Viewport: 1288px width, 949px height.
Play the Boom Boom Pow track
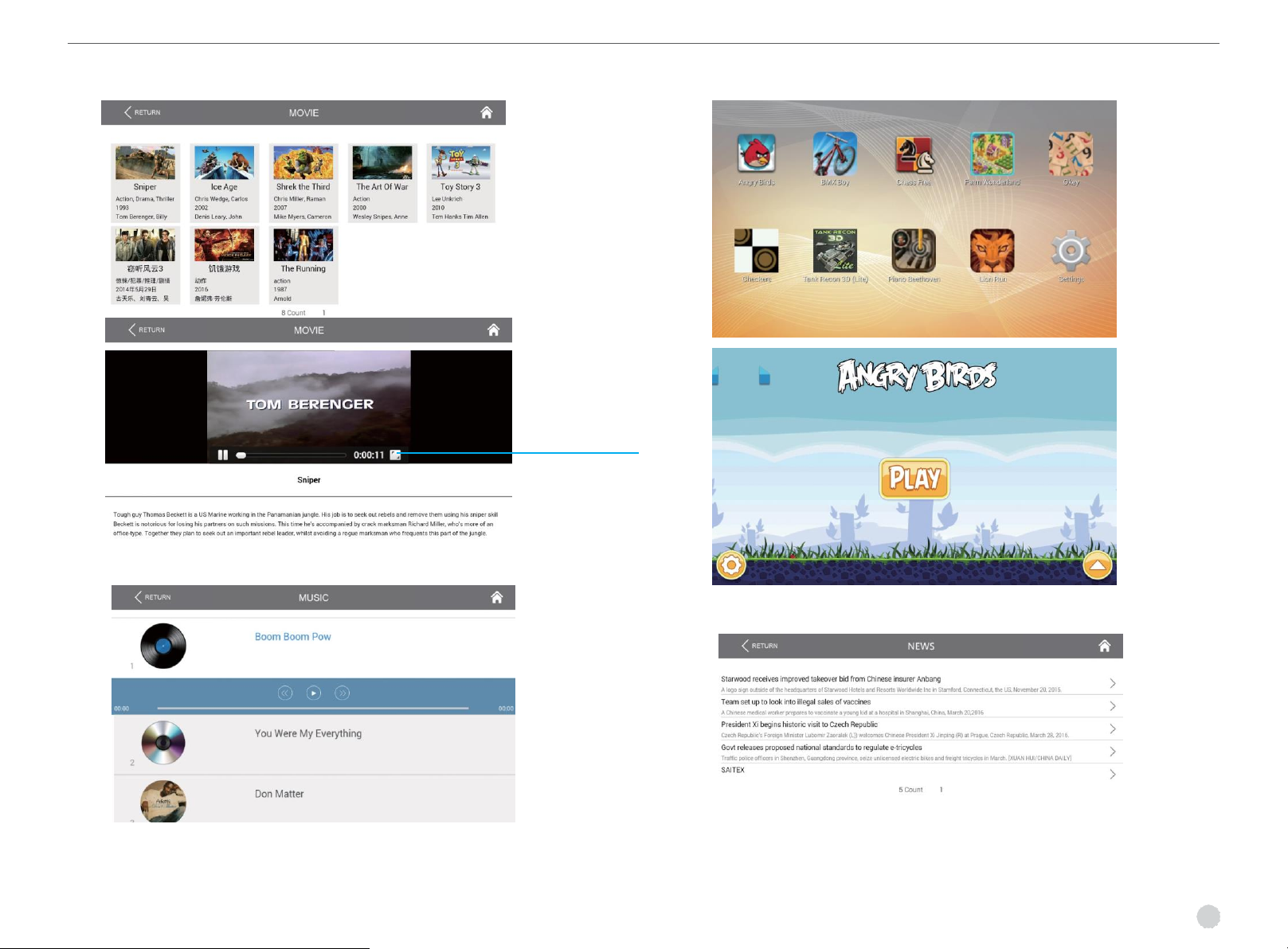314,693
